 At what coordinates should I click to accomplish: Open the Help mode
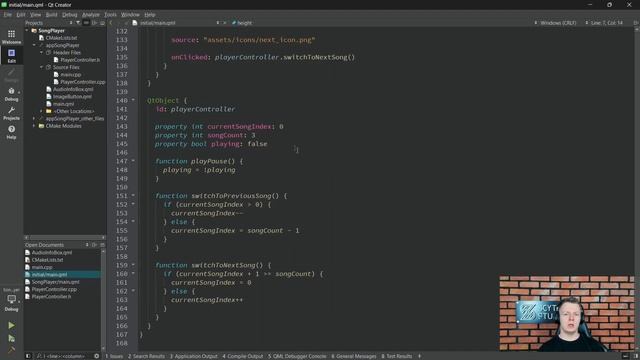tap(11, 132)
